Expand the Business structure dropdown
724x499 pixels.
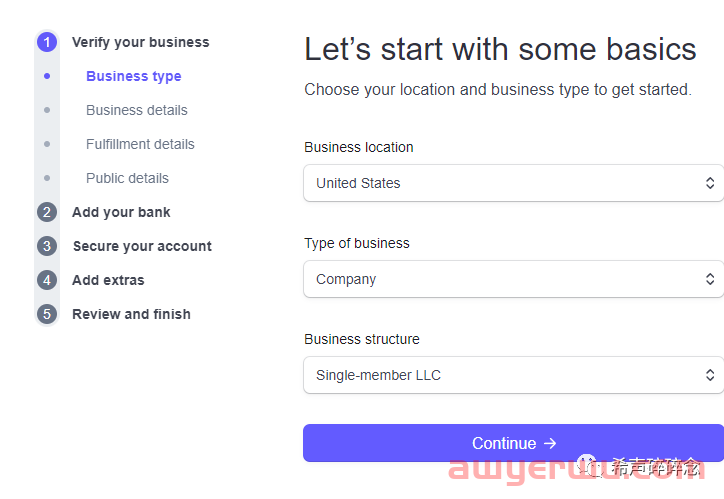coord(513,375)
